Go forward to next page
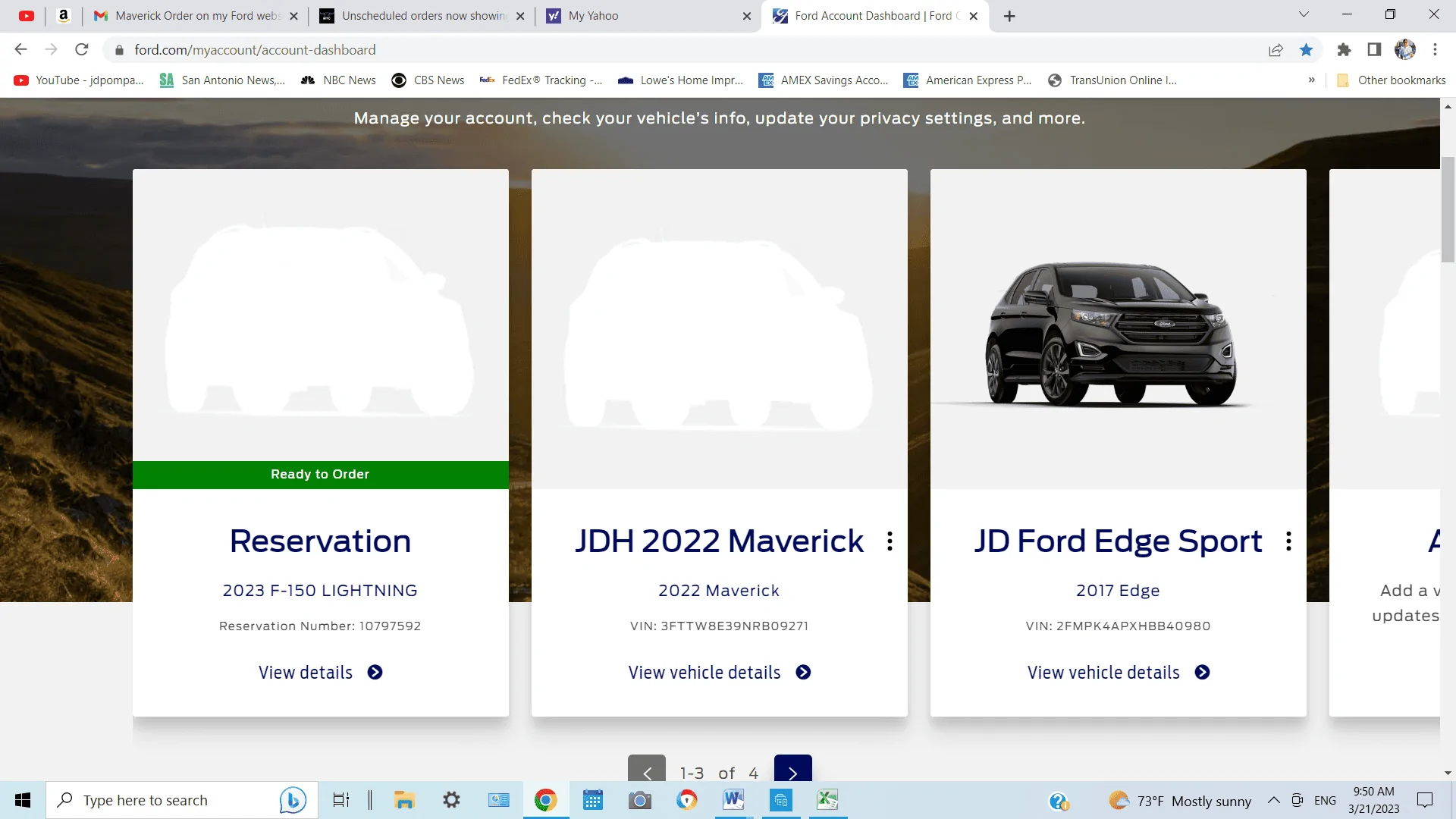This screenshot has width=1456, height=819. [x=51, y=49]
